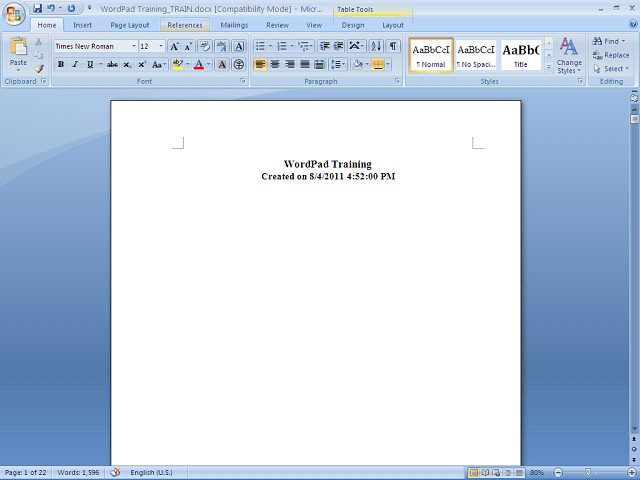
Task: Show paragraph marks and hidden symbols
Action: (393, 46)
